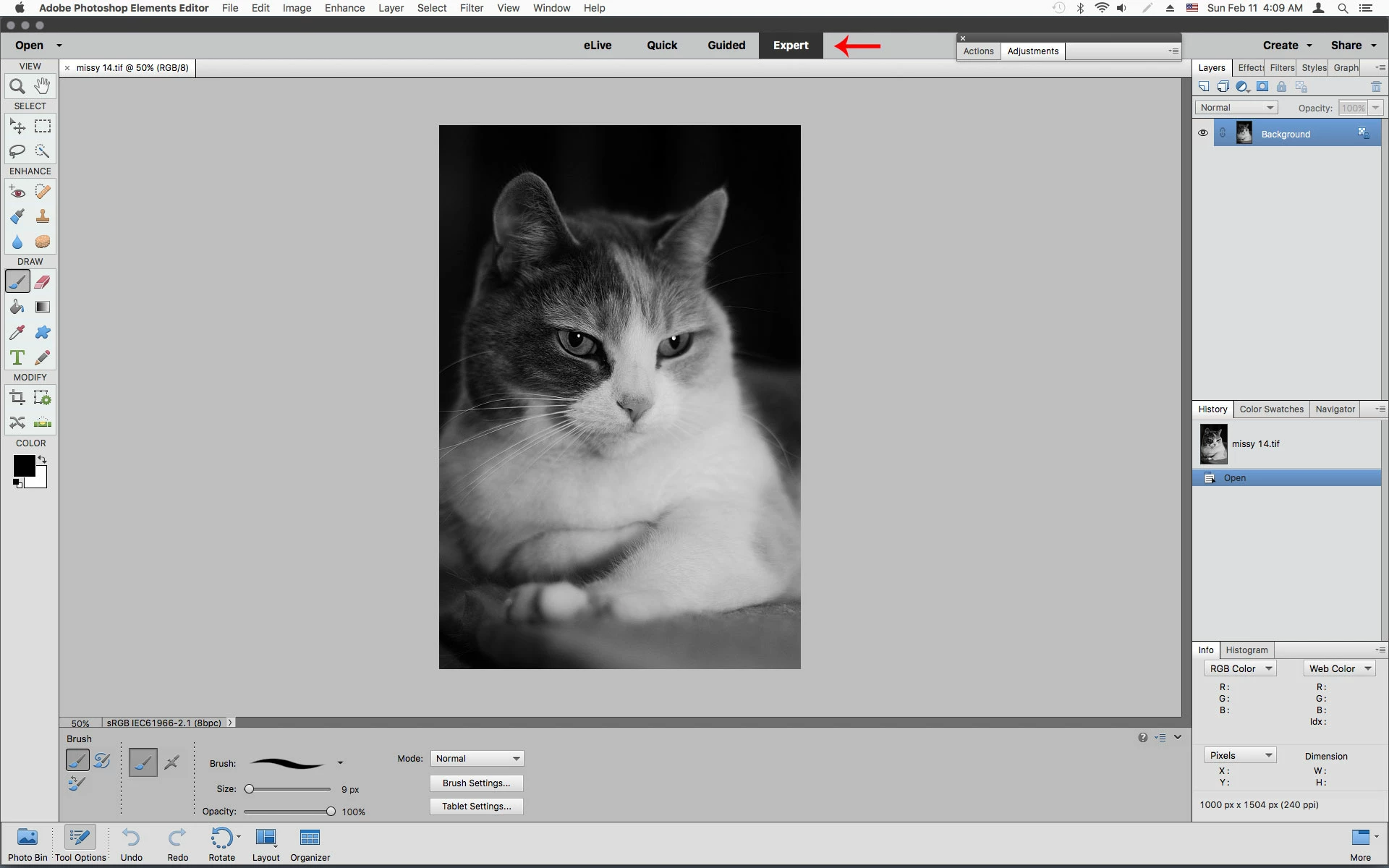The width and height of the screenshot is (1389, 868).
Task: Expand the RGB Color info dropdown
Action: coord(1241,669)
